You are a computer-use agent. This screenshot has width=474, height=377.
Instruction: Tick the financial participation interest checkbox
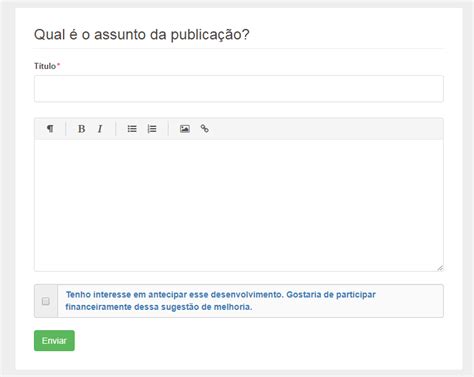click(46, 301)
